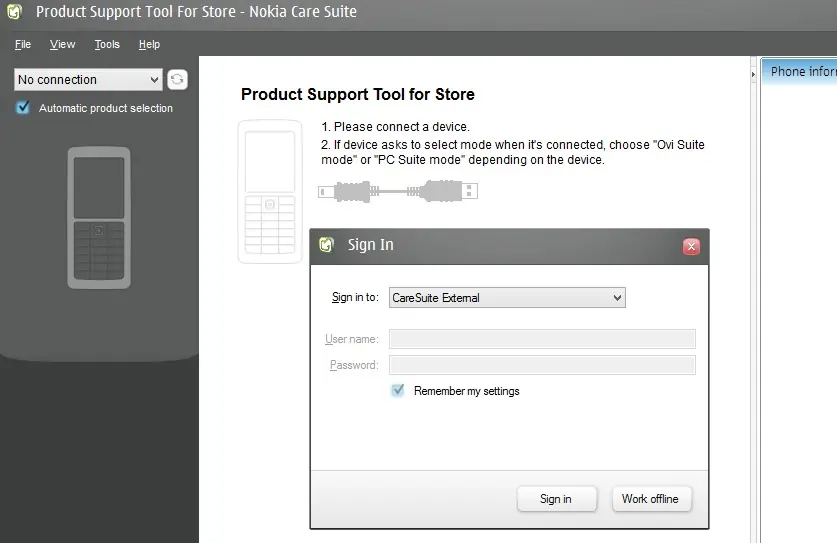Click the 'Sign in to:' label
Screen dimensions: 837x543
pos(355,297)
